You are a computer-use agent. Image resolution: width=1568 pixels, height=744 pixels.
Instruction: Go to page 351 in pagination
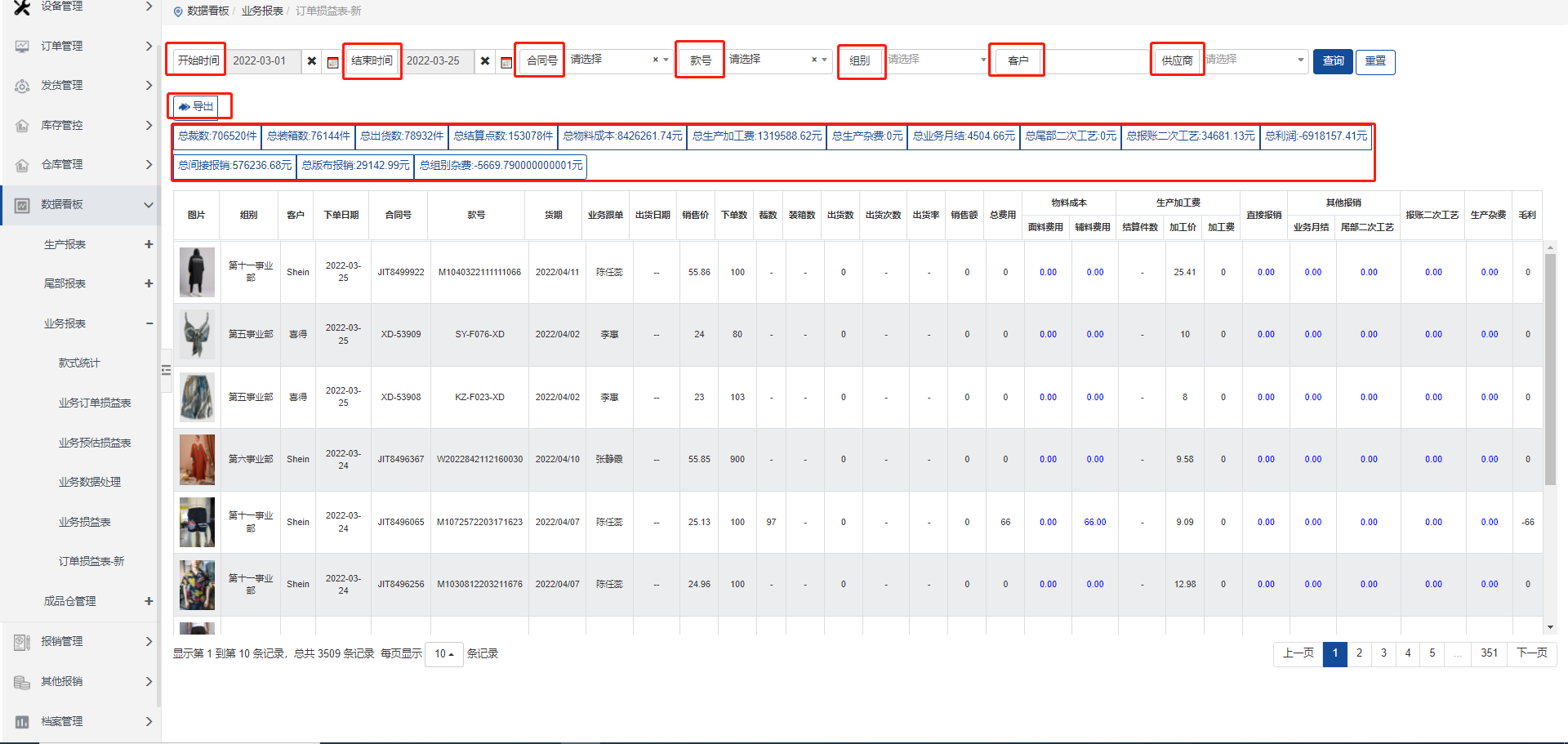[1489, 653]
